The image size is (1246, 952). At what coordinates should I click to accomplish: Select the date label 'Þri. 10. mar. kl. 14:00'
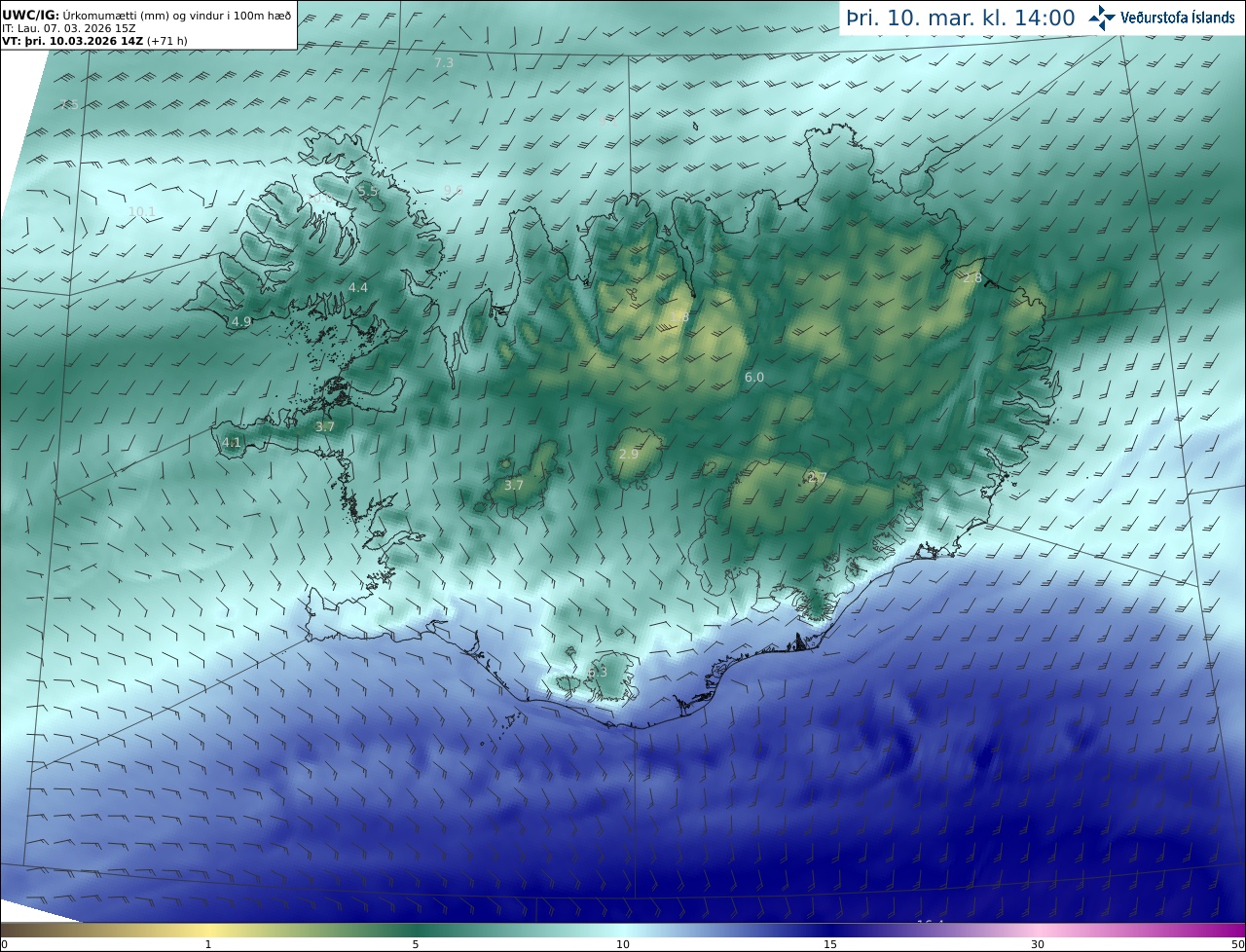[960, 18]
